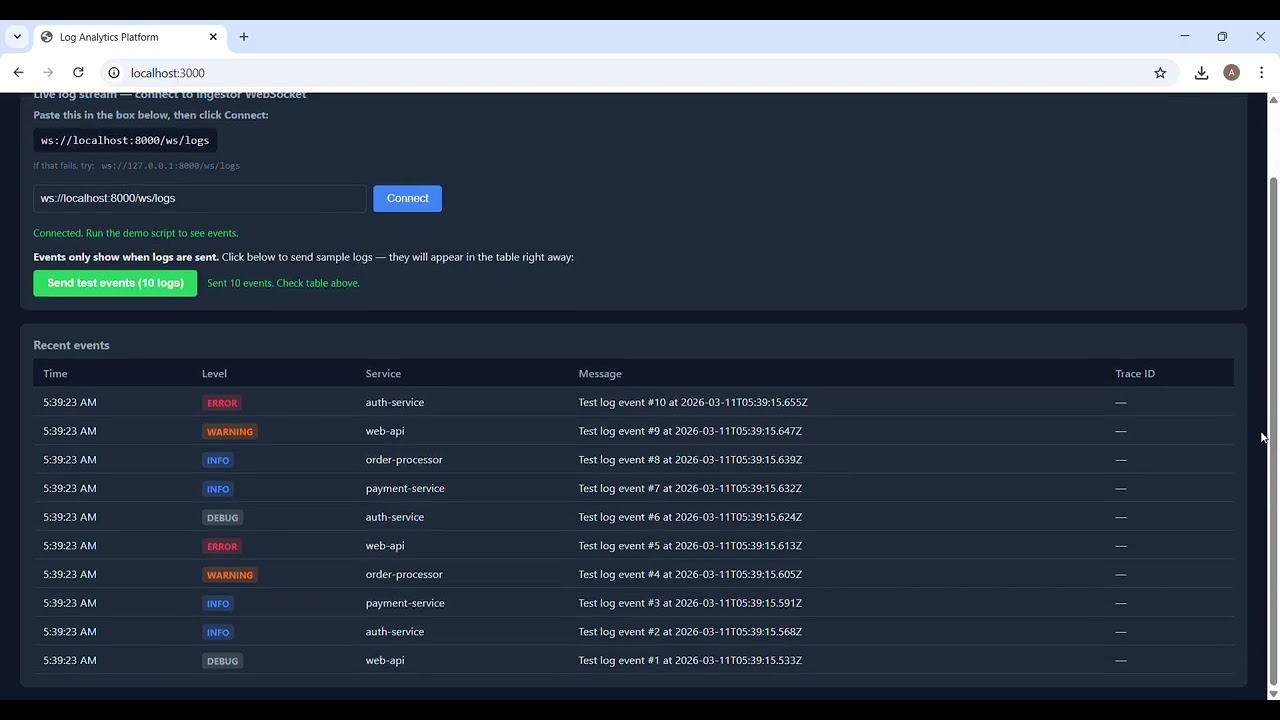Click the browser back arrow
Screen dimensions: 1280x720
(x=18, y=73)
